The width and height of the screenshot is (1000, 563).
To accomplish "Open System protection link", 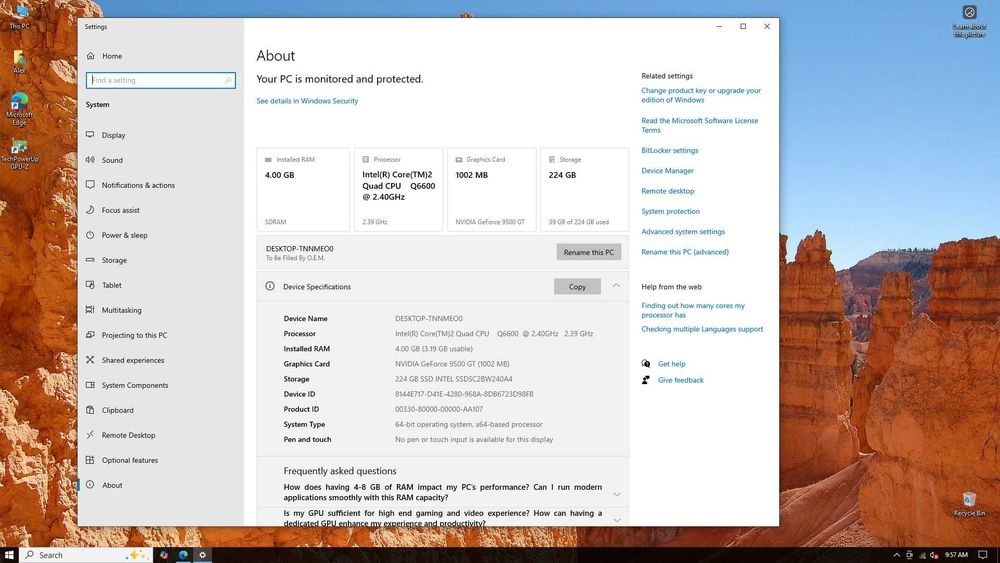I will [670, 212].
